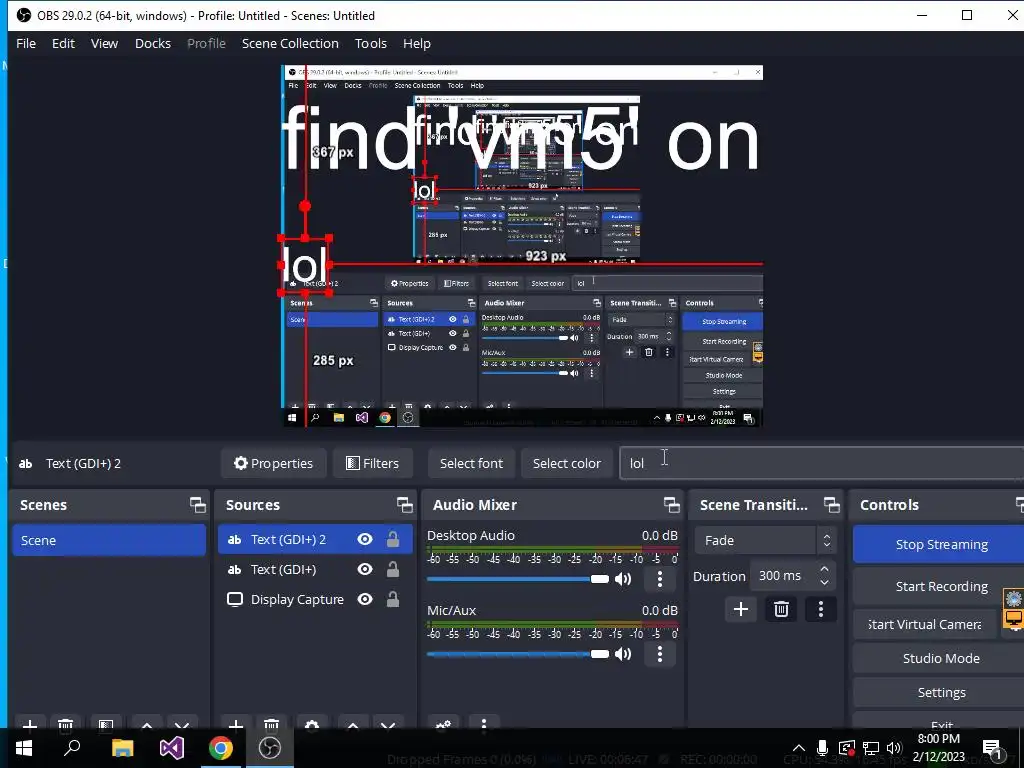Open the View menu

(104, 43)
